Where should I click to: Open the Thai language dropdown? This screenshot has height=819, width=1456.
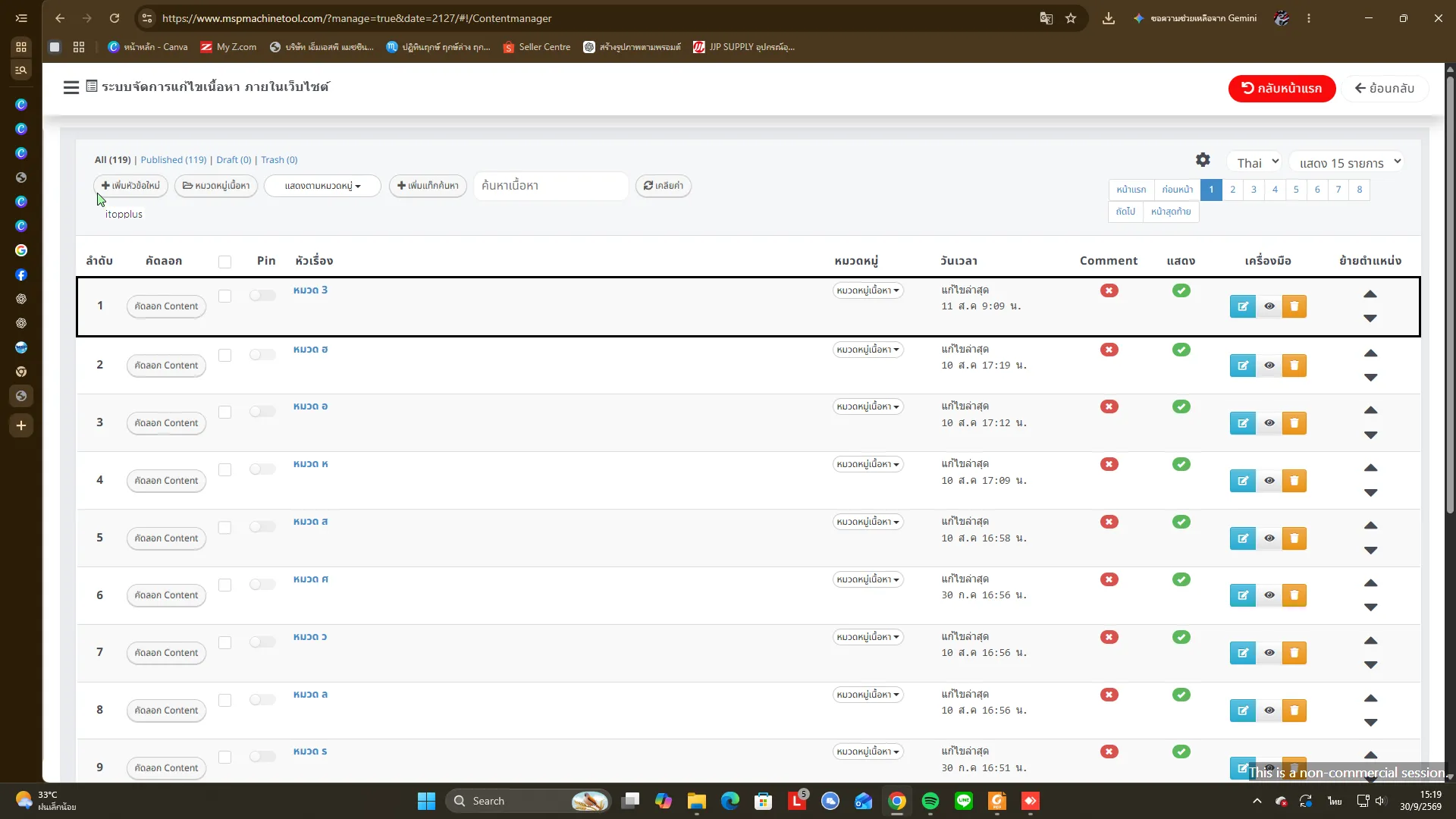[1257, 162]
